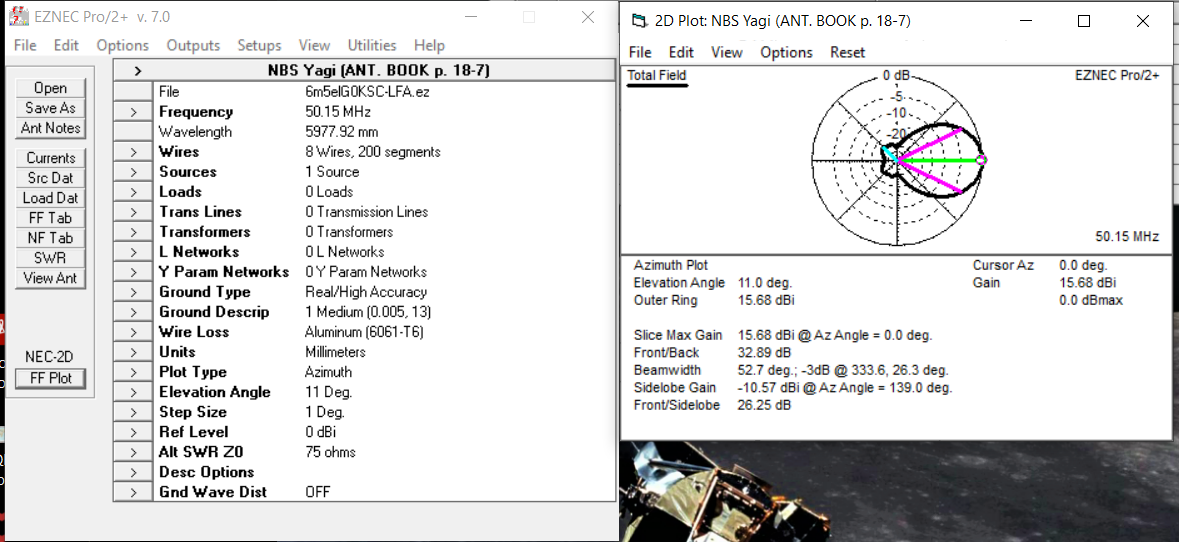
Task: Click the 75 ohms value
Action: tap(330, 453)
